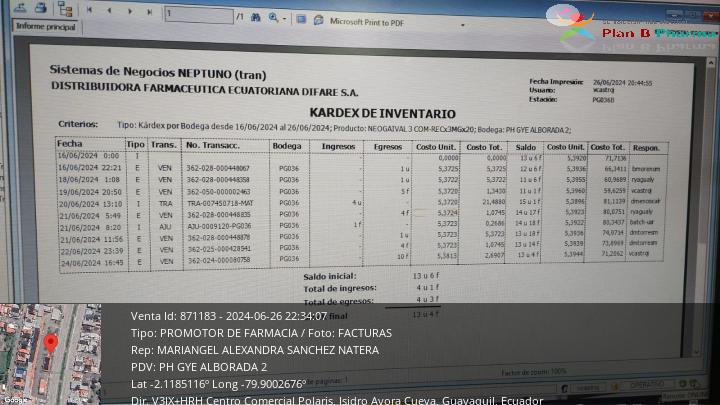Click transaction 362-024-000080758
This screenshot has width=720, height=405.
(x=219, y=260)
